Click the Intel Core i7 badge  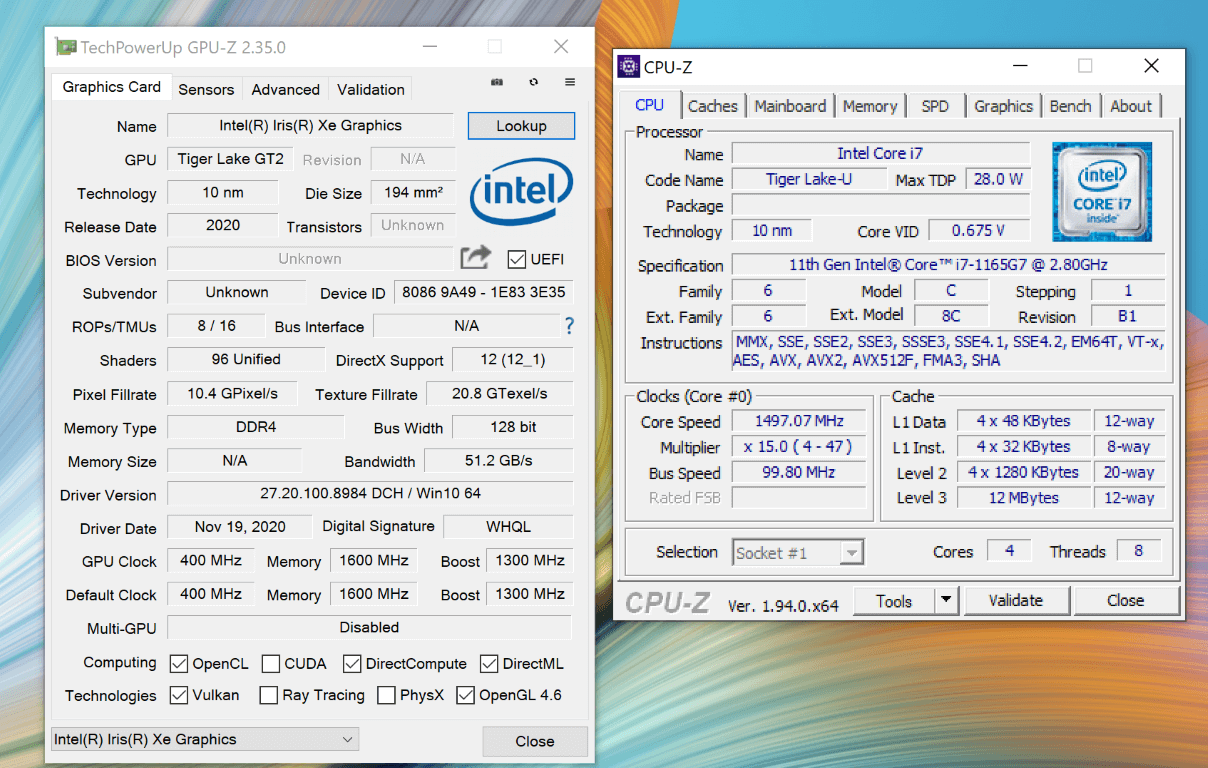[1101, 192]
